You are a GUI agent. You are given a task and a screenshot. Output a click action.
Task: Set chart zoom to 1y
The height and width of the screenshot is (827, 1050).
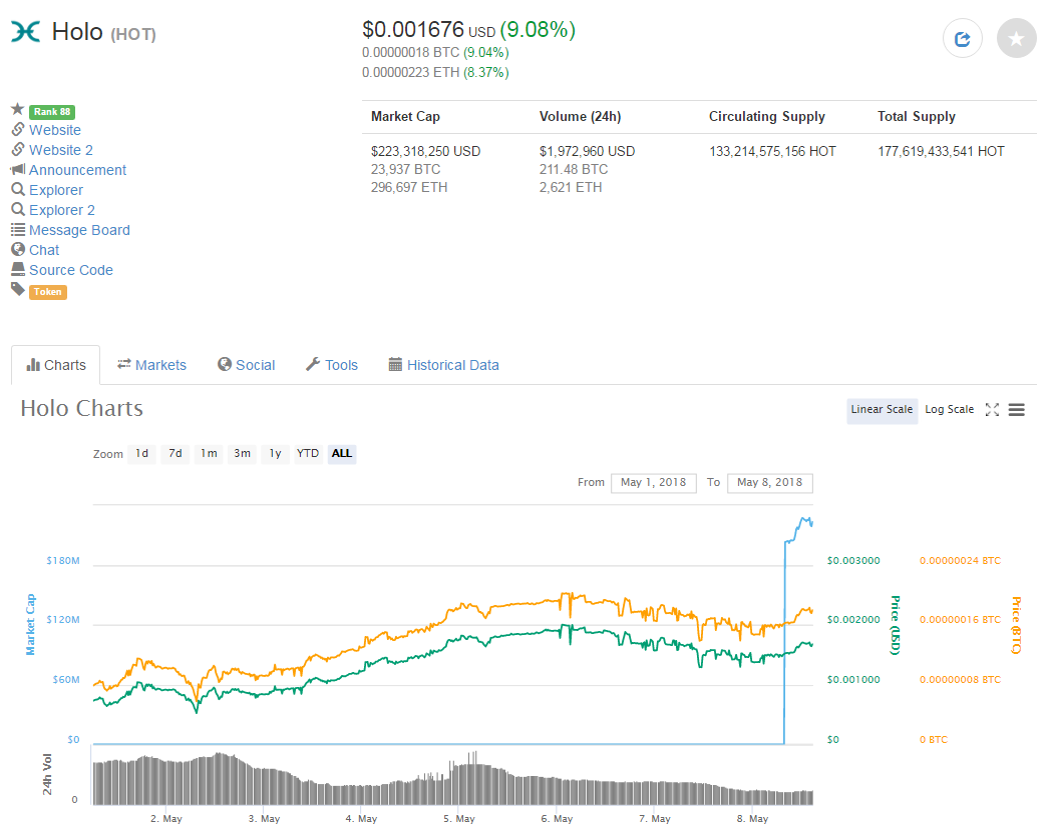click(x=275, y=453)
